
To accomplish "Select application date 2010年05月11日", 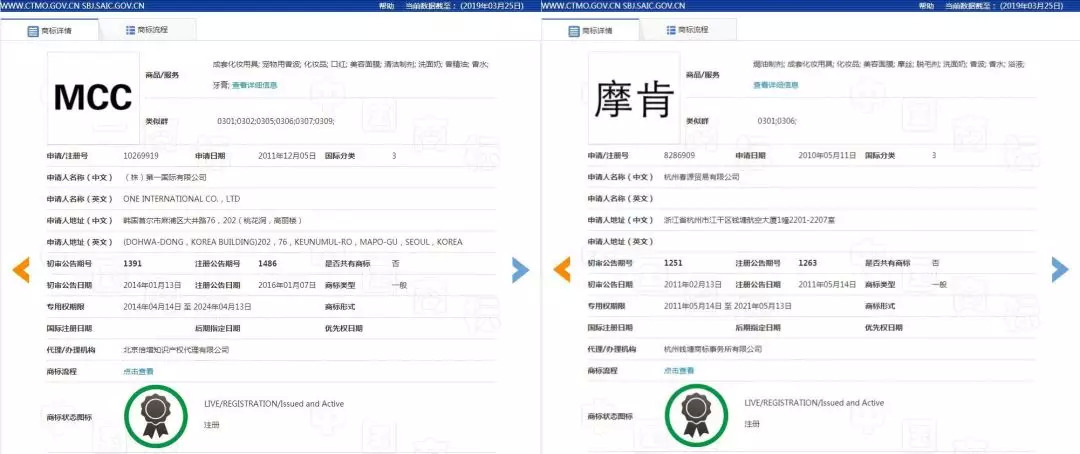I will click(x=827, y=156).
